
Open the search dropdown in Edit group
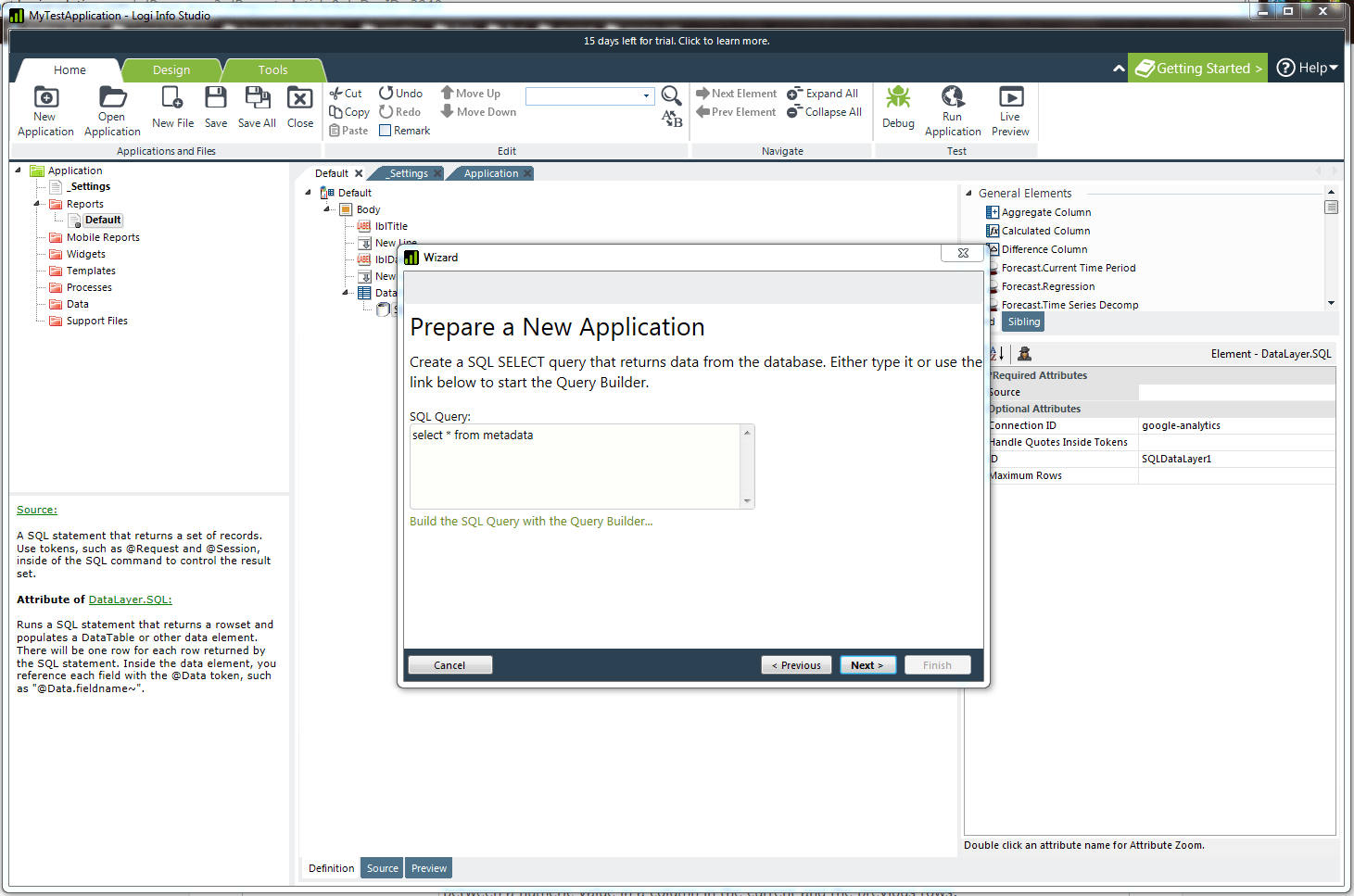coord(646,96)
